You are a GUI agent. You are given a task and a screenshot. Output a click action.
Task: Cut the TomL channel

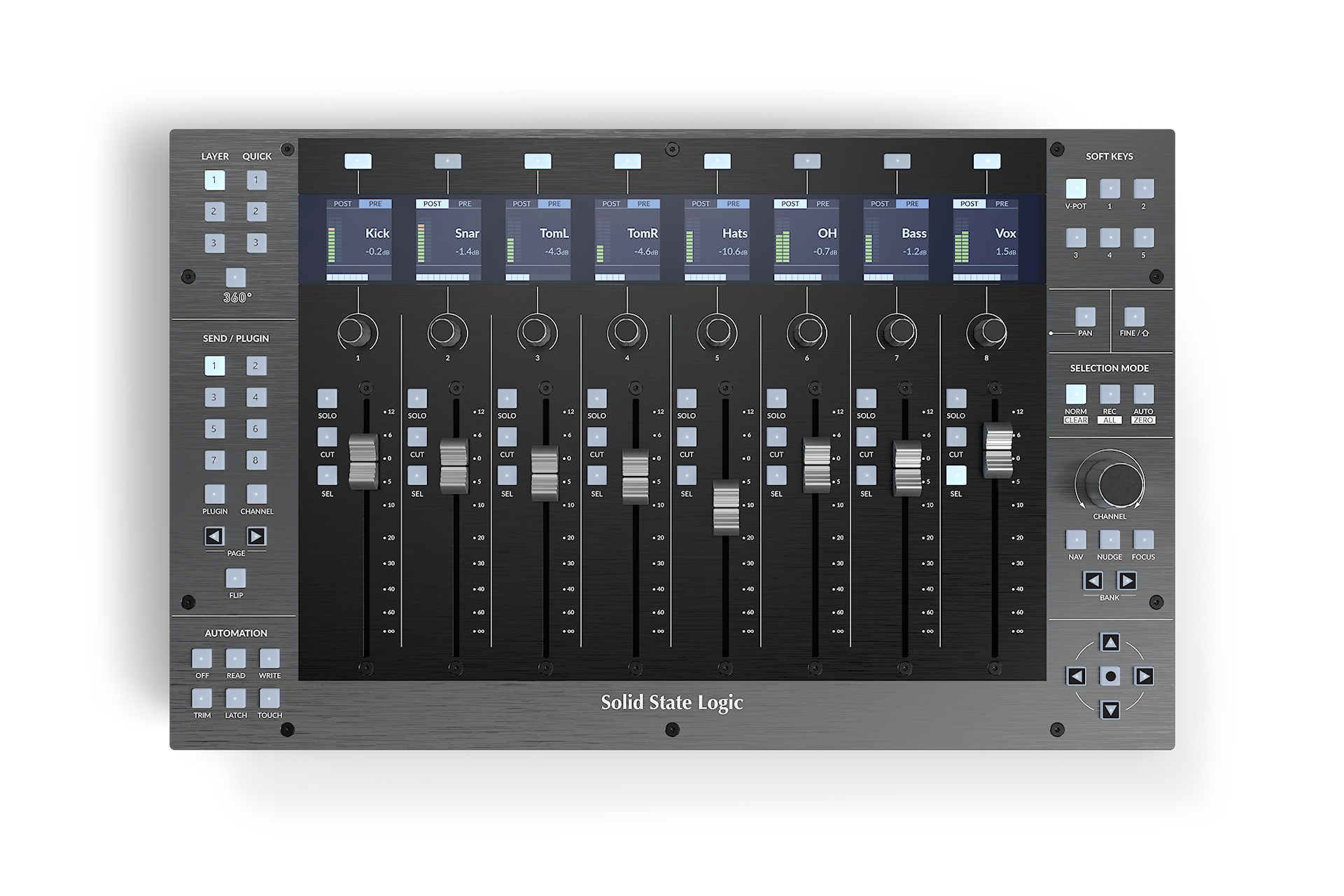[x=507, y=437]
